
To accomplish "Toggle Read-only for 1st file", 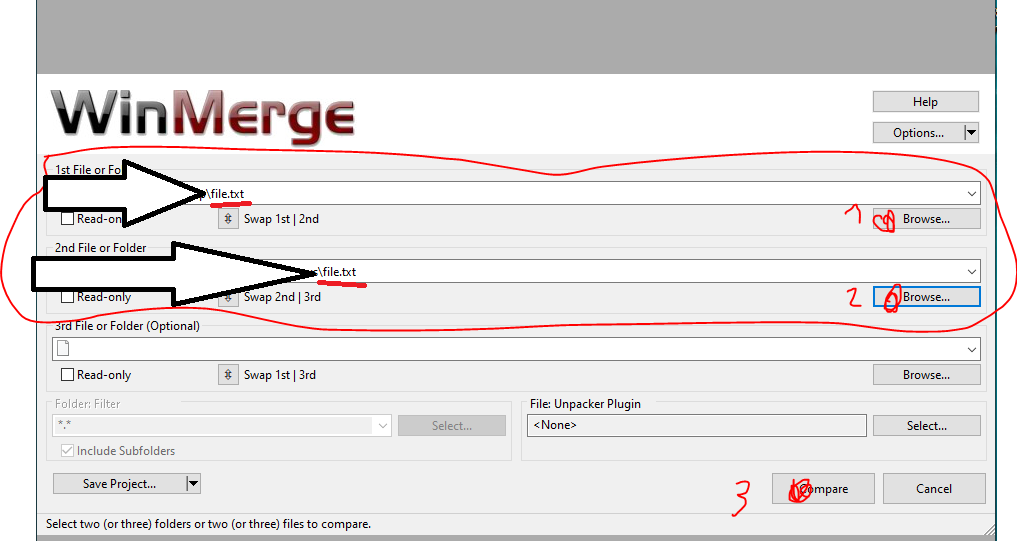I will [67, 219].
